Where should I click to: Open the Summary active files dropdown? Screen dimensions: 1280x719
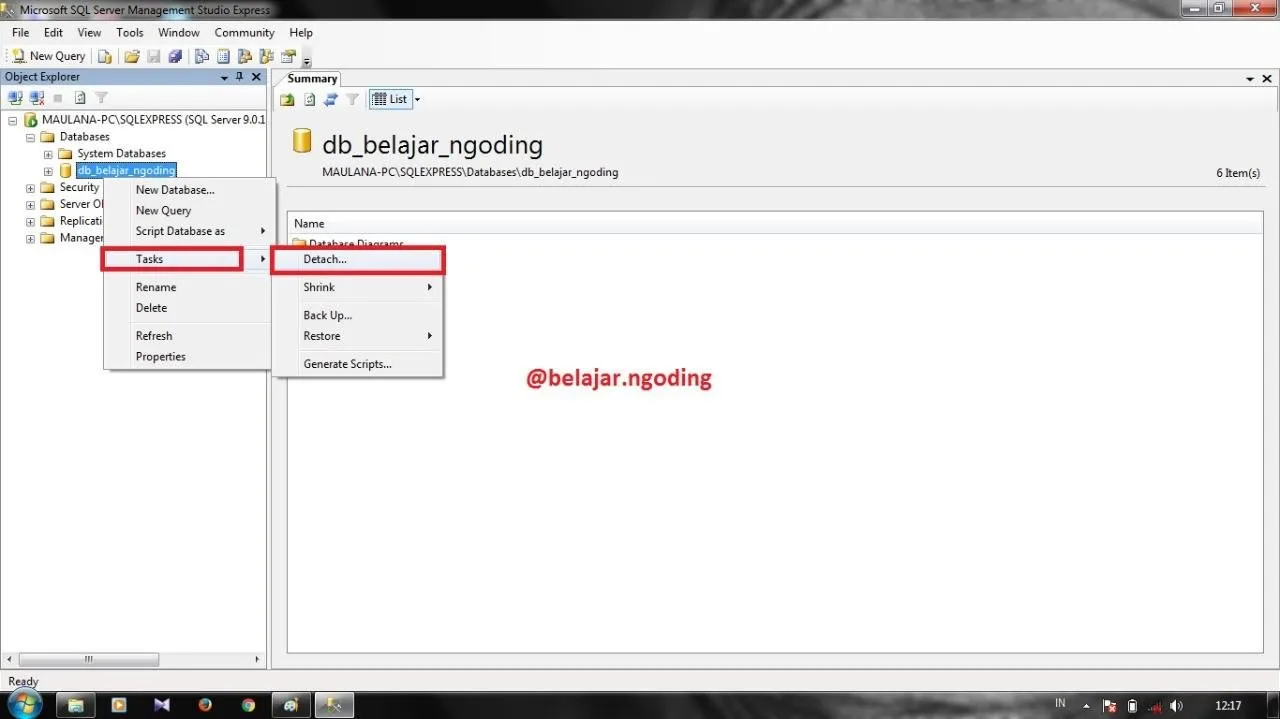click(1250, 79)
